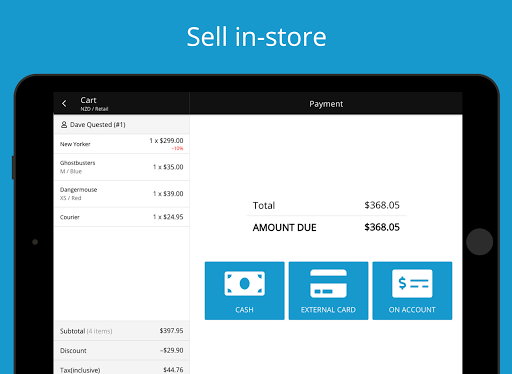Click the Sell in-store heading
This screenshot has height=374, width=512.
point(256,37)
